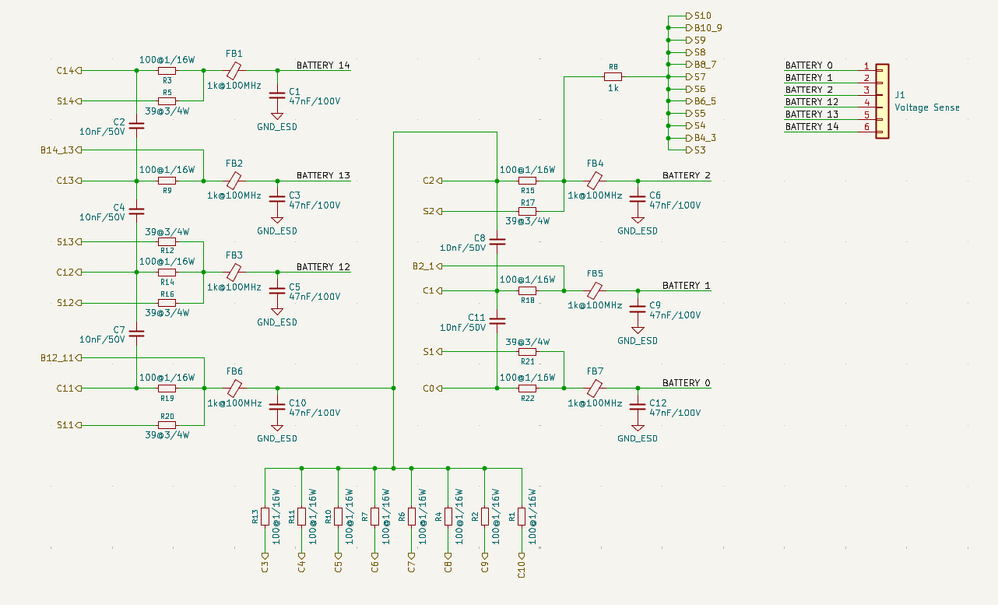998x605 pixels.
Task: Click resistor R9 symbol
Action: [167, 181]
